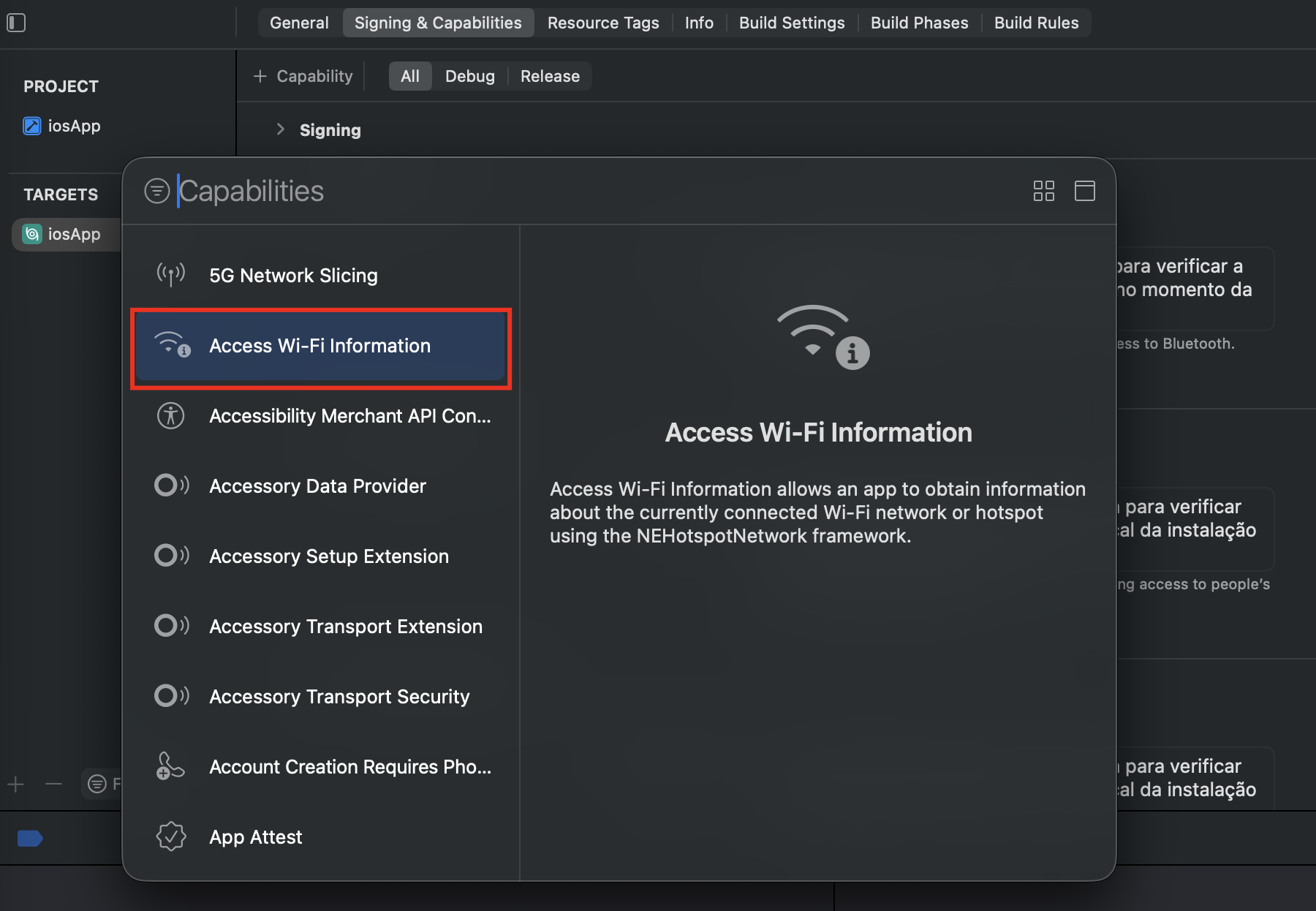Expand the Signing section
The height and width of the screenshot is (911, 1316).
tap(281, 129)
